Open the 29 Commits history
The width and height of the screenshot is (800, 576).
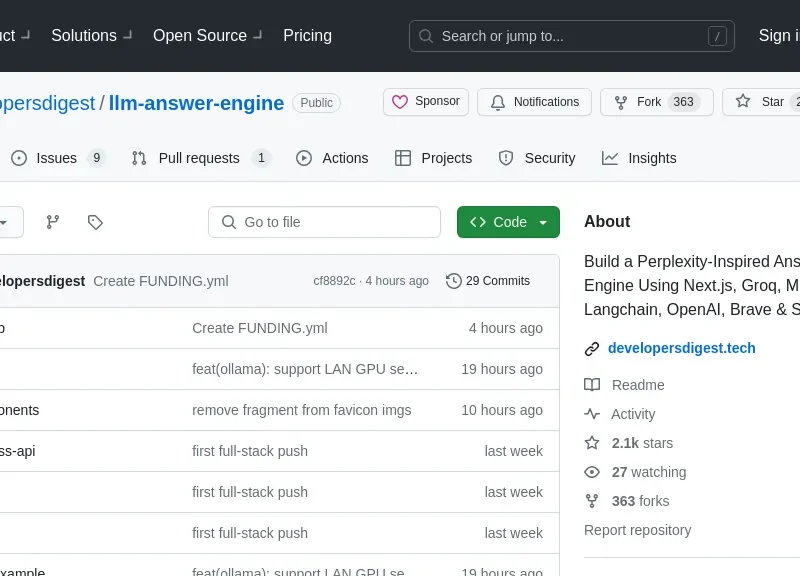[488, 281]
